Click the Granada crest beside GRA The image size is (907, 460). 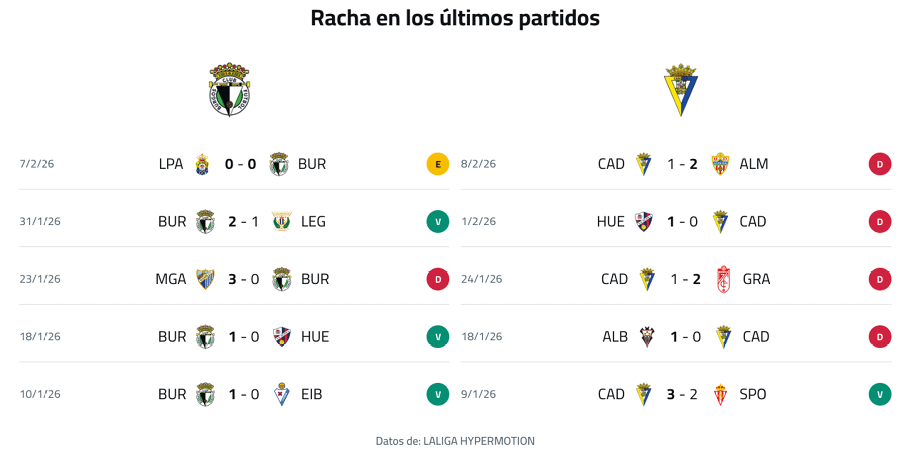(724, 279)
